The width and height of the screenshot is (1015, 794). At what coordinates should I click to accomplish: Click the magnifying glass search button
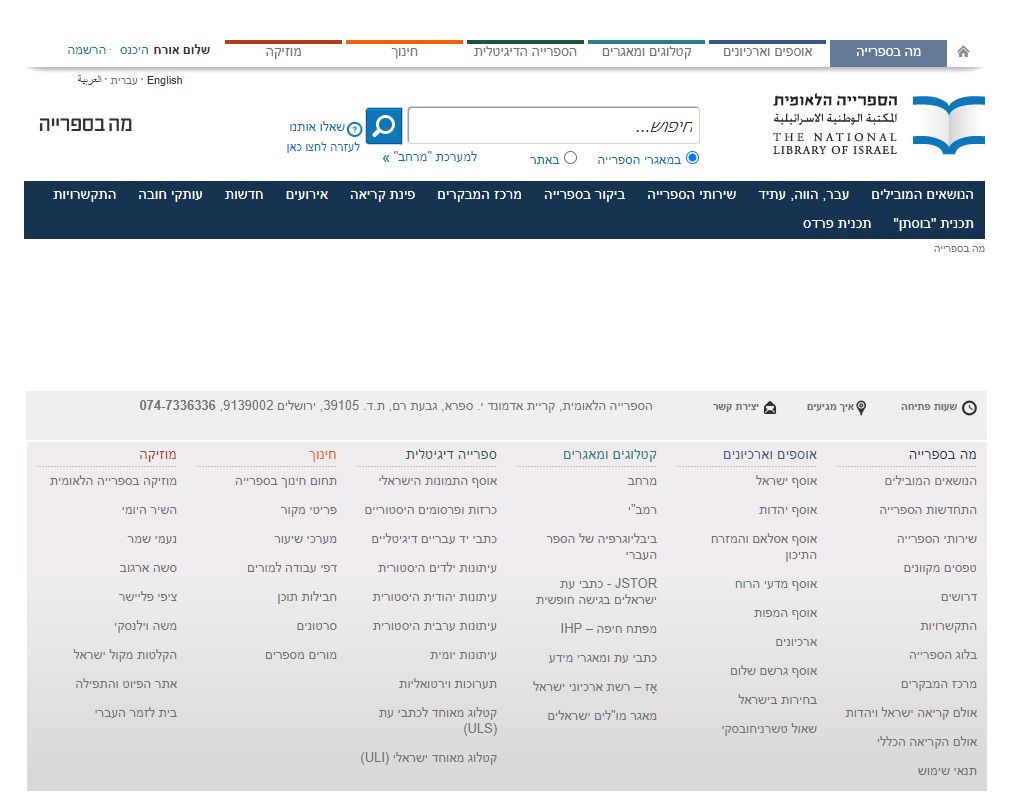384,126
